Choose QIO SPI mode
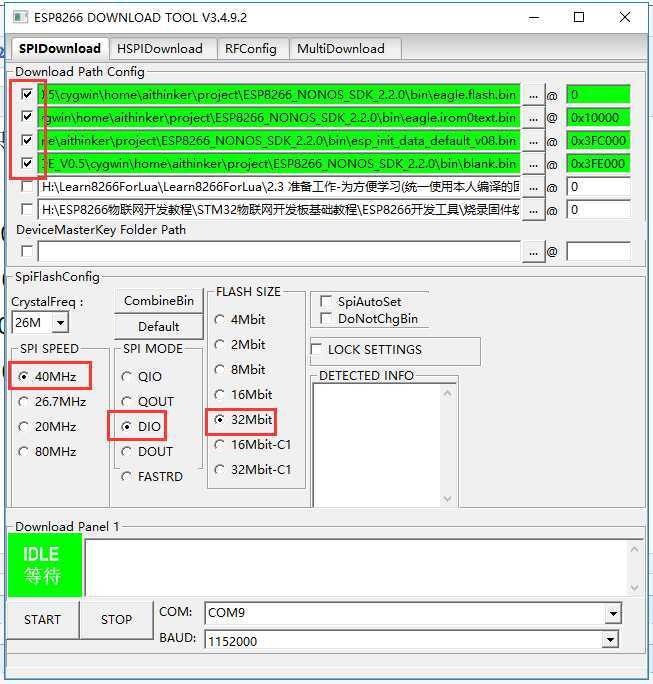Viewport: 653px width, 684px height. pyautogui.click(x=141, y=376)
